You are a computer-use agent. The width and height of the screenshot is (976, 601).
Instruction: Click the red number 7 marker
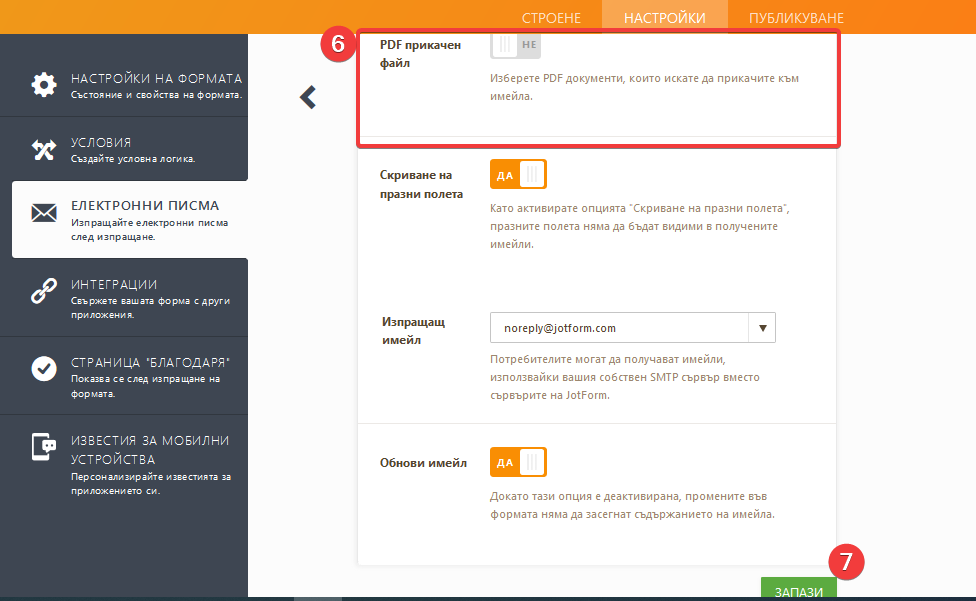(846, 562)
